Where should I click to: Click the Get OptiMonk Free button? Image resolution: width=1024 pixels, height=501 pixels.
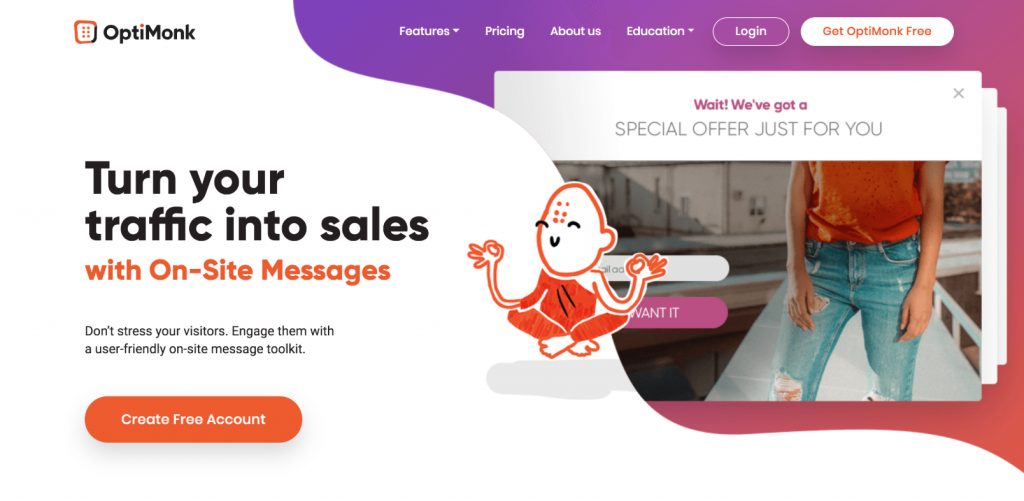pos(876,31)
